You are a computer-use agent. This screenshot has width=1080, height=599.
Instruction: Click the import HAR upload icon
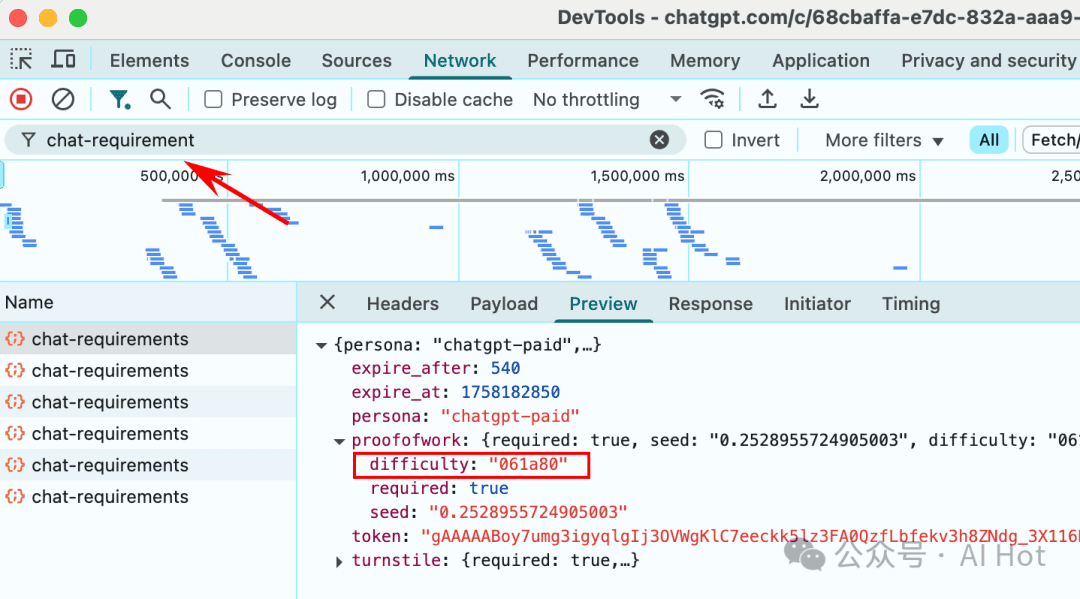click(767, 99)
